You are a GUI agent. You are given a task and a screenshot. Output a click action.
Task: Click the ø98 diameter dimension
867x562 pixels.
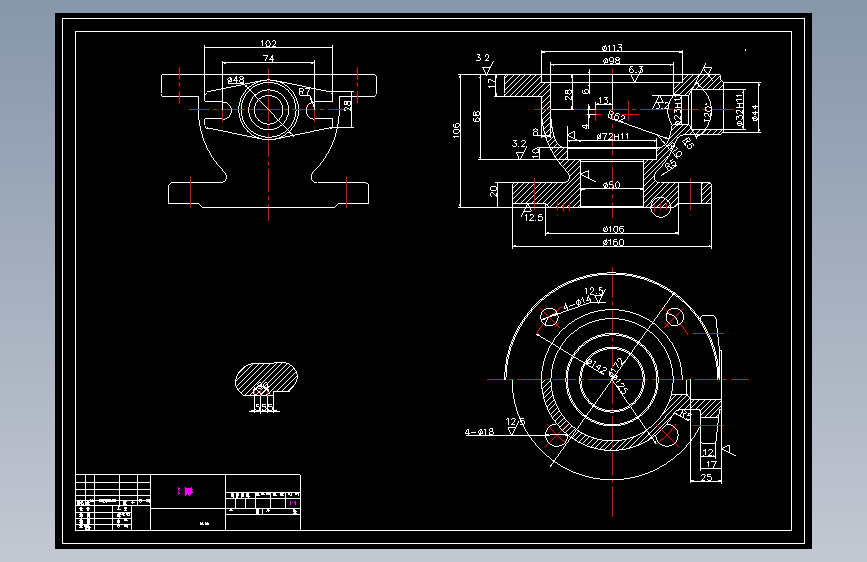pyautogui.click(x=612, y=61)
